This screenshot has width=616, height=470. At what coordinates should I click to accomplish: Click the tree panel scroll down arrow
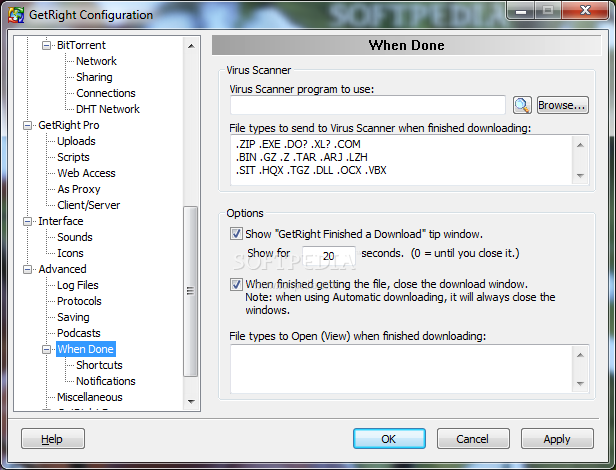(191, 401)
